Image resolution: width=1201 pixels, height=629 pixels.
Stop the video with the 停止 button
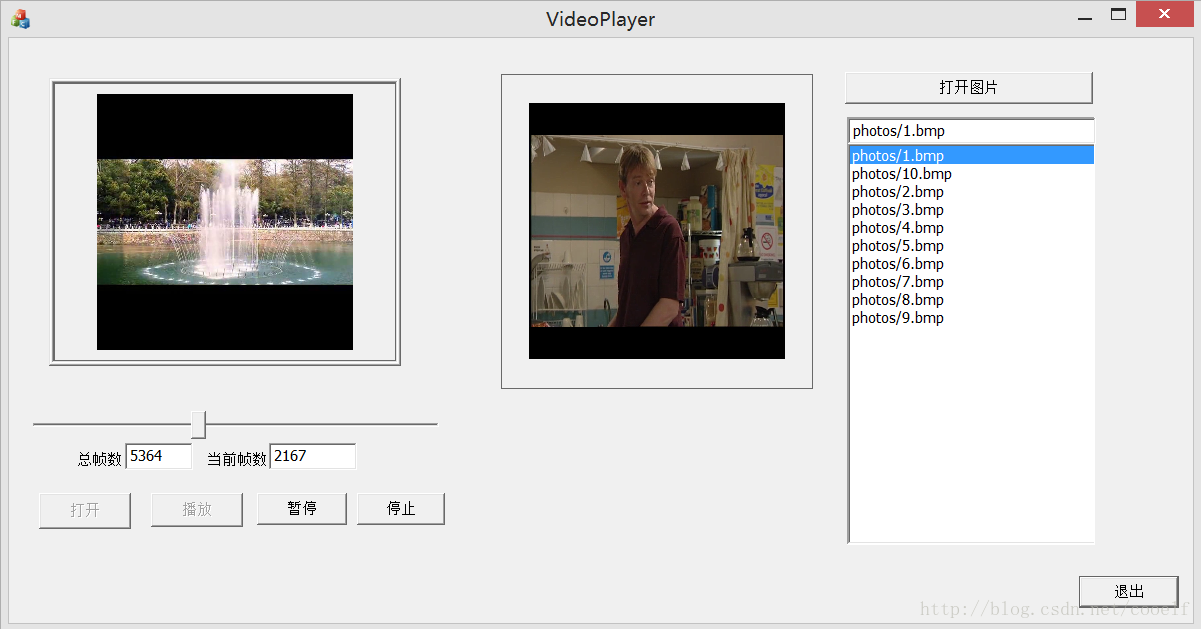(401, 509)
